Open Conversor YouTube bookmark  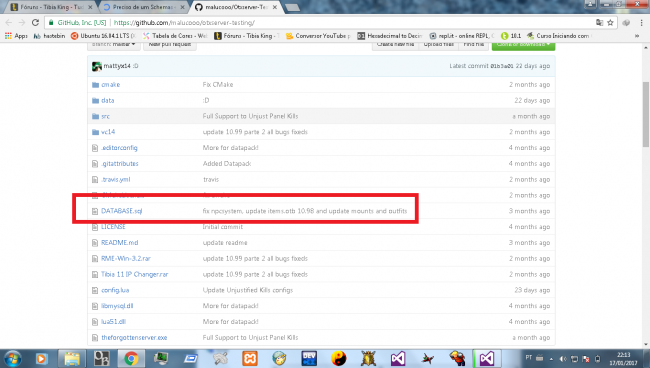318,36
